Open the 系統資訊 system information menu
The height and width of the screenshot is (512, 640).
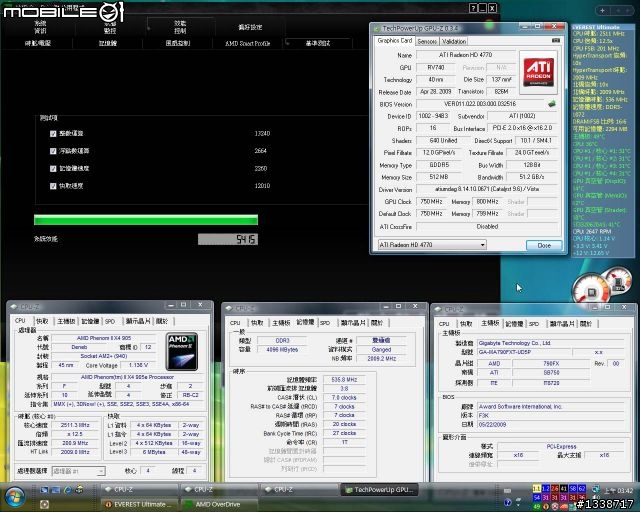pos(40,27)
